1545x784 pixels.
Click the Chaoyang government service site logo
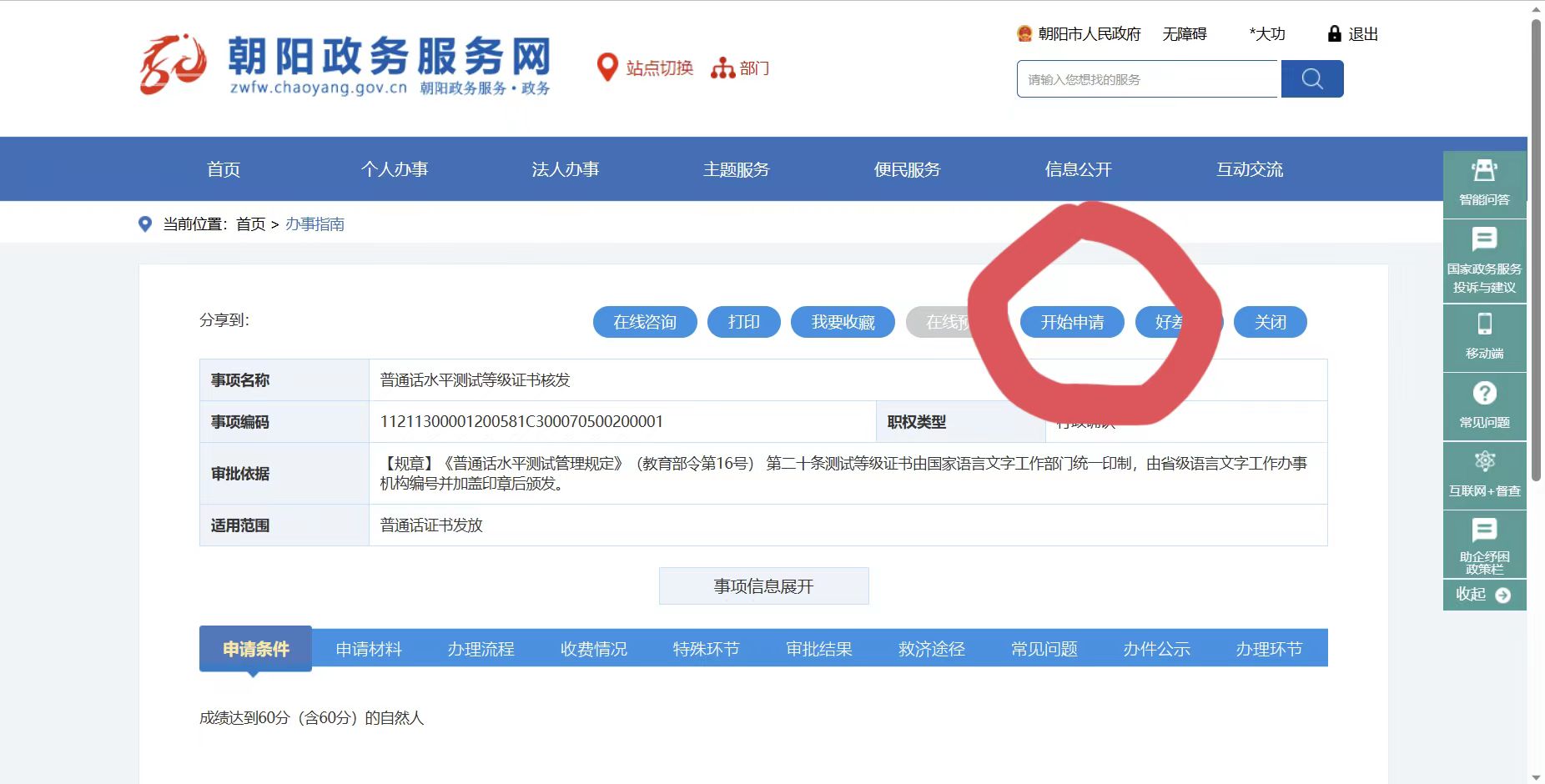[x=345, y=65]
